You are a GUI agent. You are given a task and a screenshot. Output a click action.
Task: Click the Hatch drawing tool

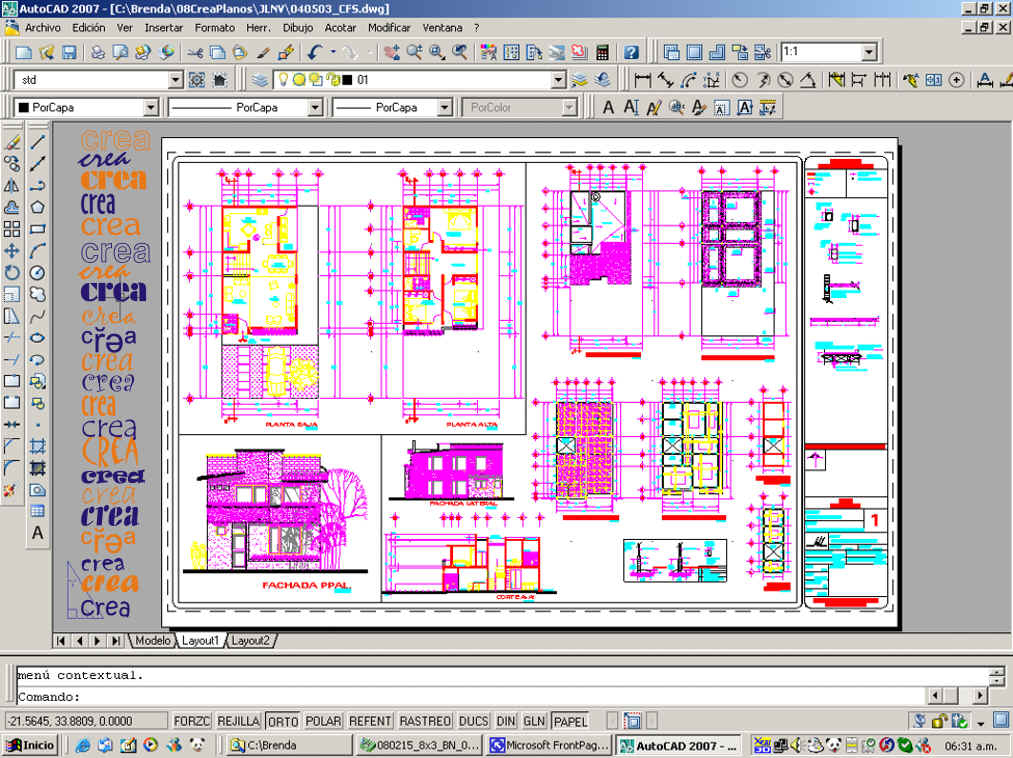[38, 446]
